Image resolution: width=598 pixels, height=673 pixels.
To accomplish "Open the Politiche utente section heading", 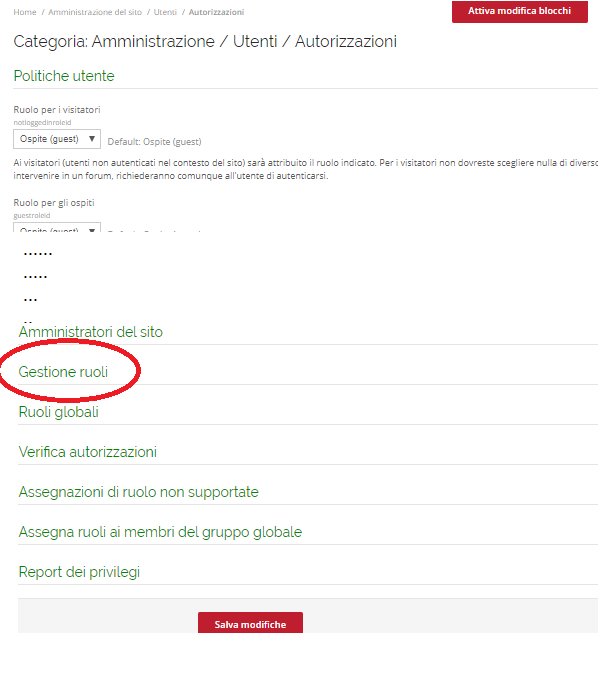I will point(64,76).
